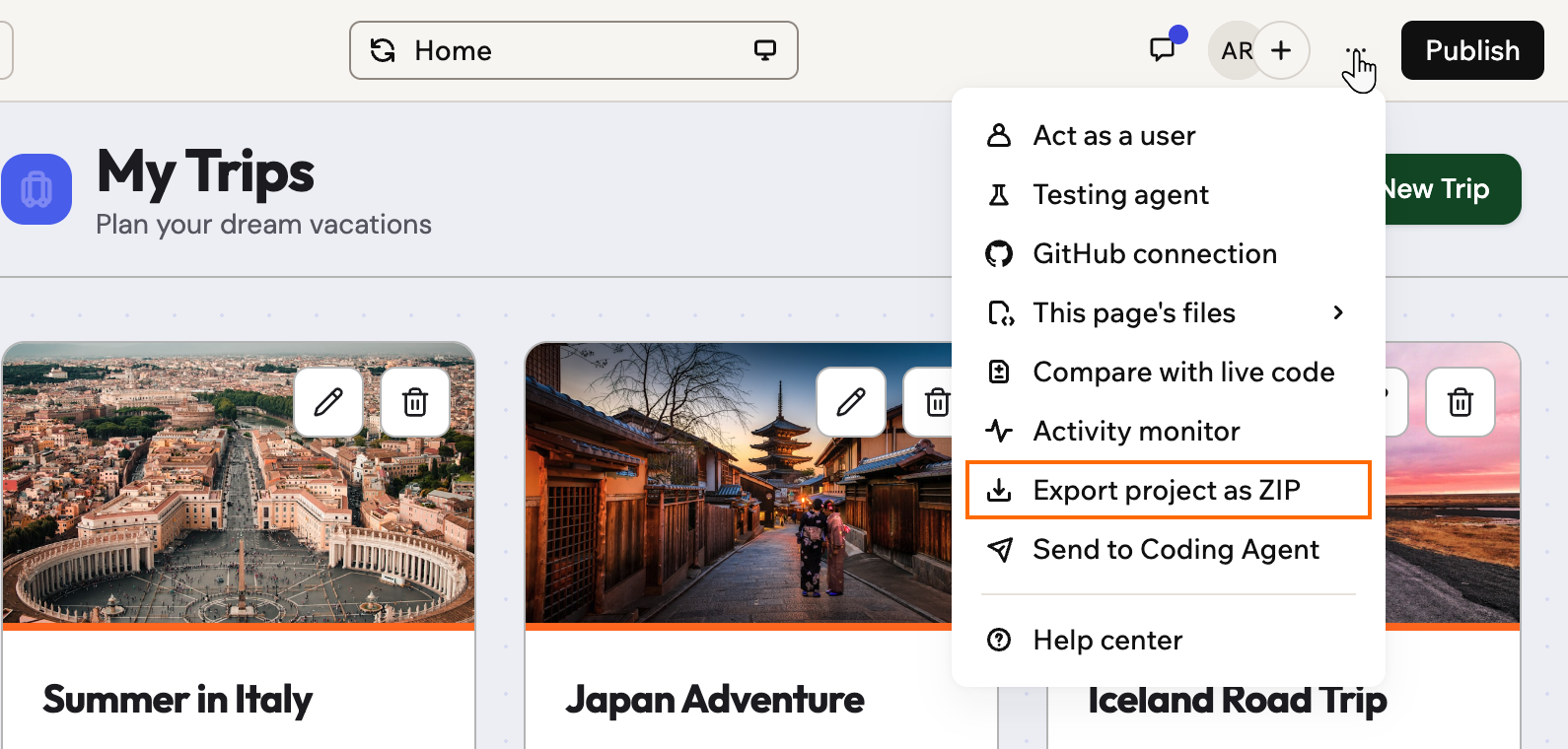The image size is (1568, 749).
Task: Click the plus button next to AR
Action: point(1281,50)
